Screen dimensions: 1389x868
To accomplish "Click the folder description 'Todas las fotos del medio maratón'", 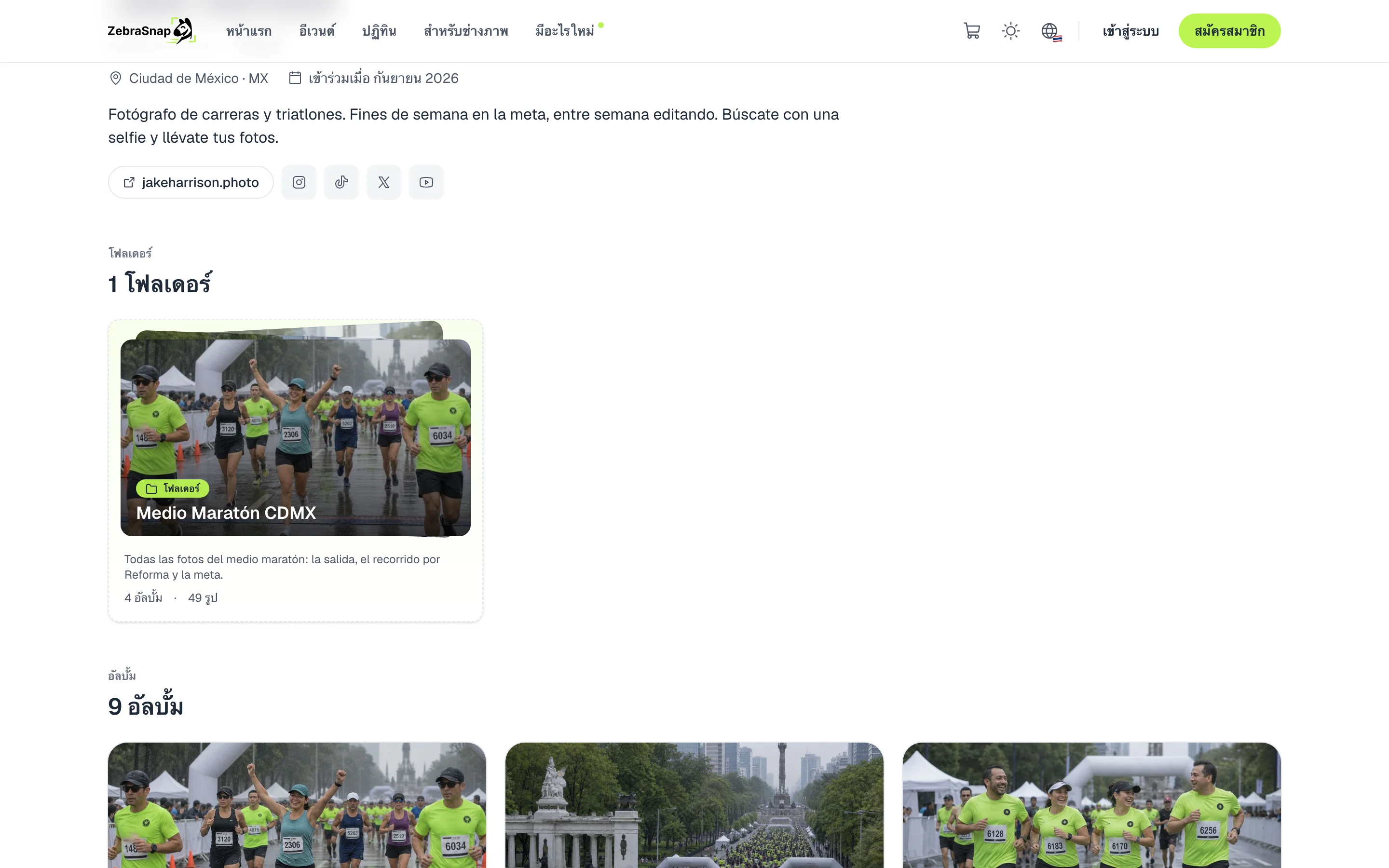I will coord(283,567).
